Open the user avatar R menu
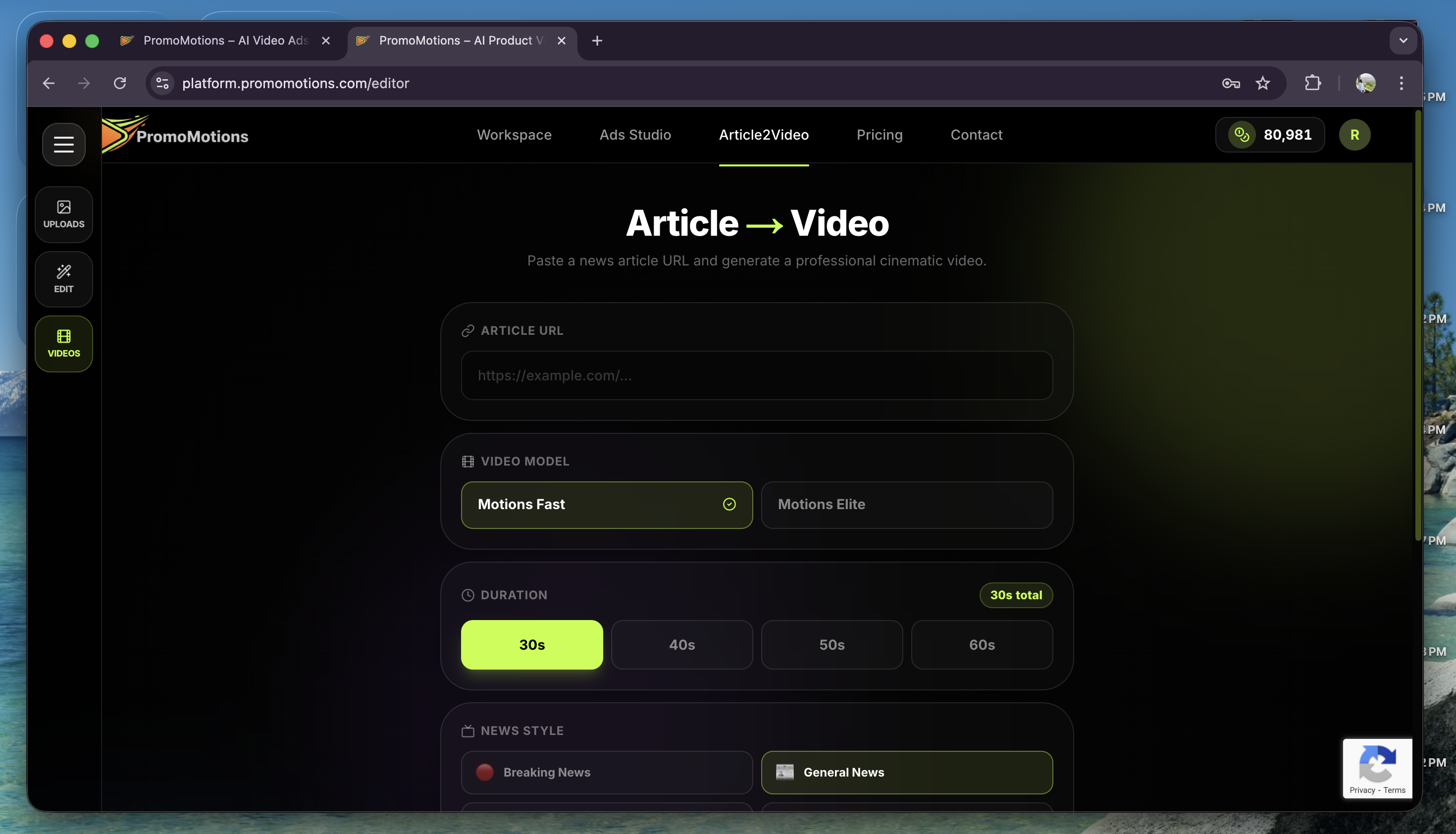The image size is (1456, 834). 1354,135
